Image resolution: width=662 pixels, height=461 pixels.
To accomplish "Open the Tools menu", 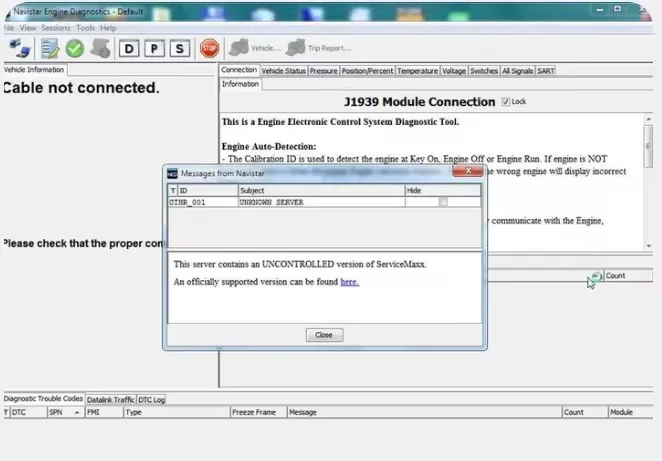I will point(85,28).
